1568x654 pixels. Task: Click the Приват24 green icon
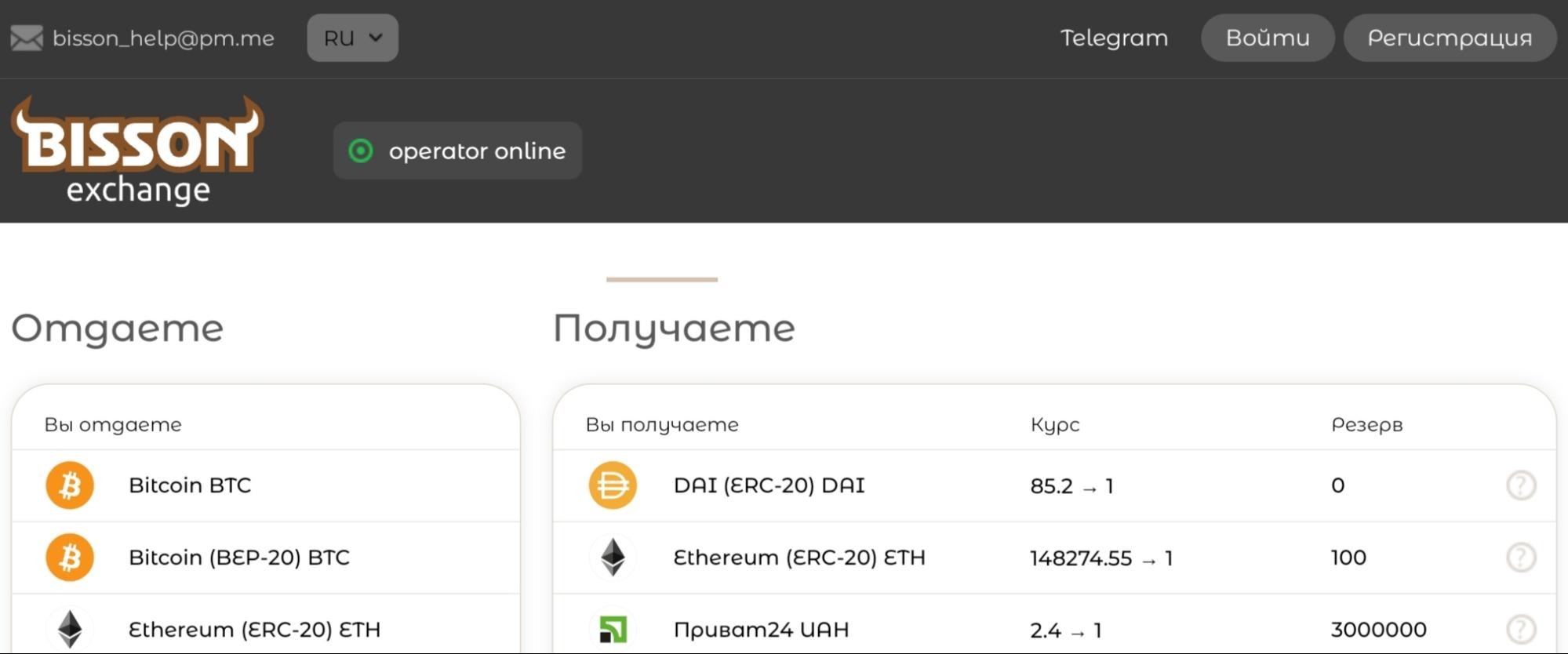point(613,629)
